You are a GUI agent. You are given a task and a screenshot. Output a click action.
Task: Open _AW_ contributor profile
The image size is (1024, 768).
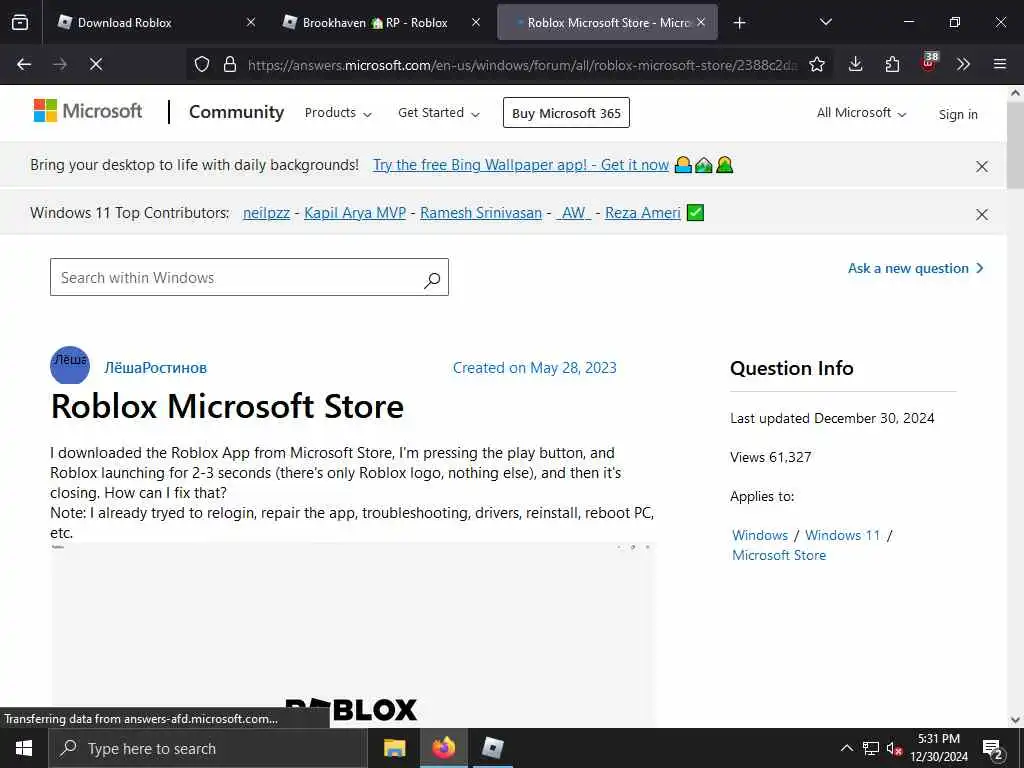click(x=573, y=213)
